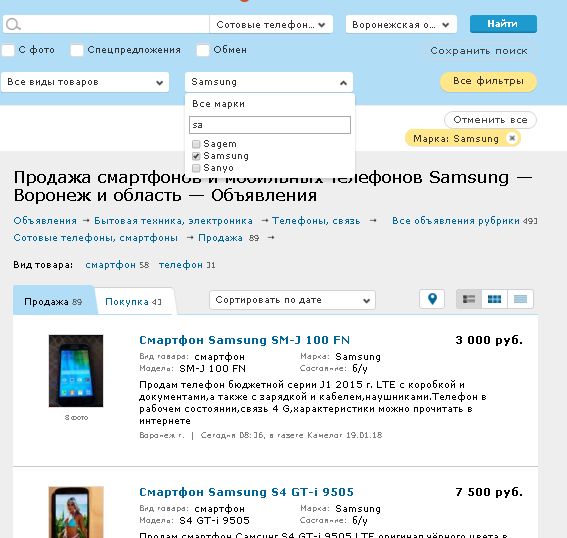The height and width of the screenshot is (538, 567).
Task: Switch to compact lines view icon
Action: click(x=520, y=299)
